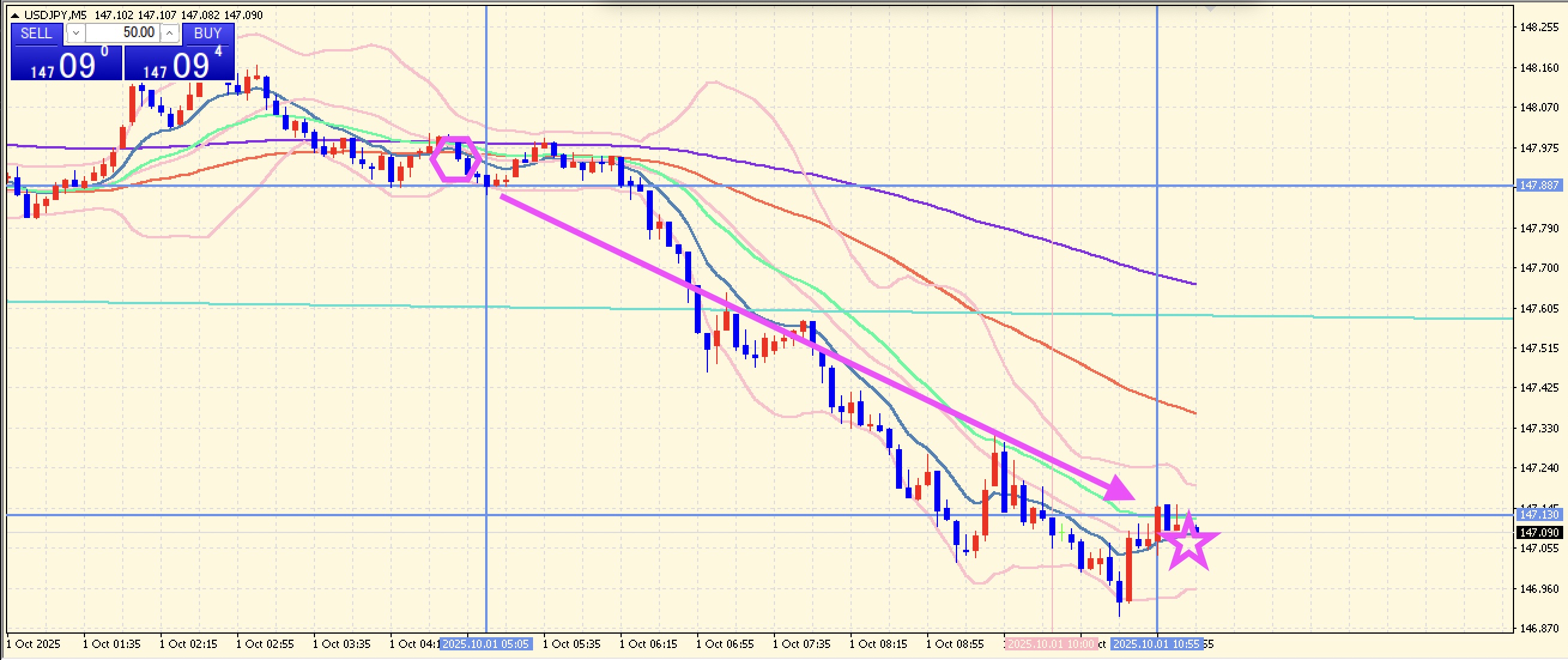
Task: Click the 148.255 level on price scale
Action: click(1539, 28)
